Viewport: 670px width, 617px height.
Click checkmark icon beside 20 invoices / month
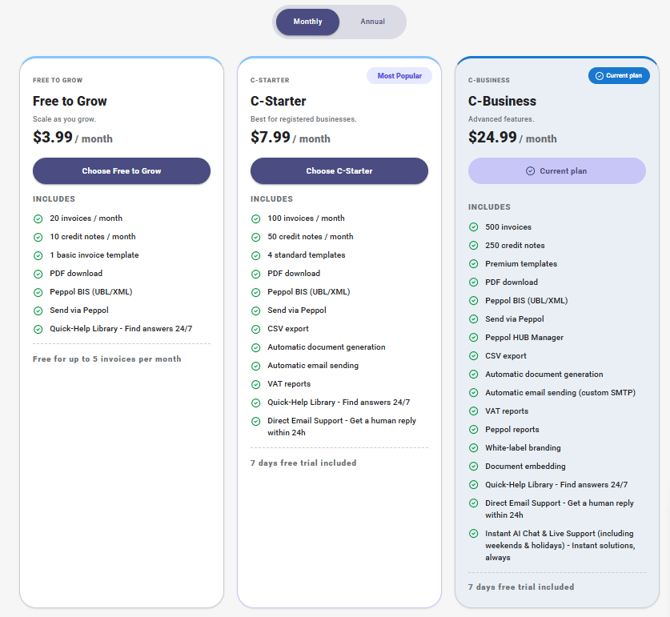38,218
